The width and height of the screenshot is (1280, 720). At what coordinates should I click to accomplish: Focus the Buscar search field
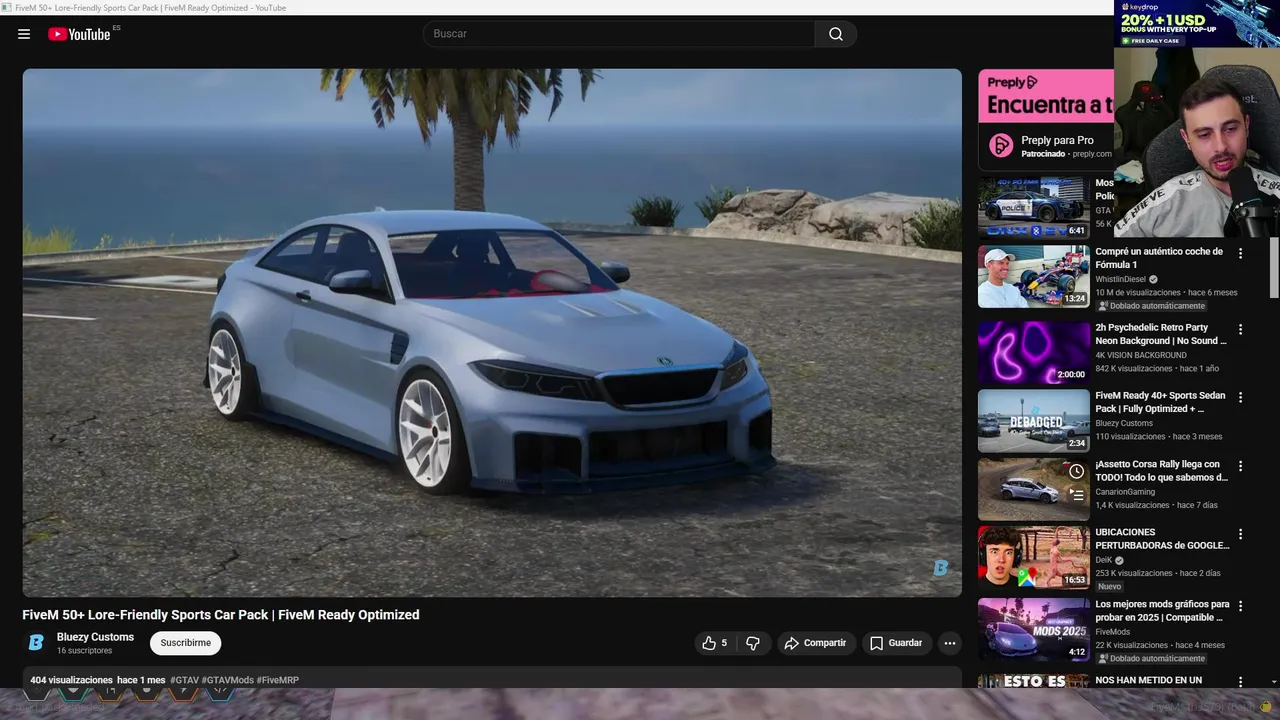pos(619,34)
